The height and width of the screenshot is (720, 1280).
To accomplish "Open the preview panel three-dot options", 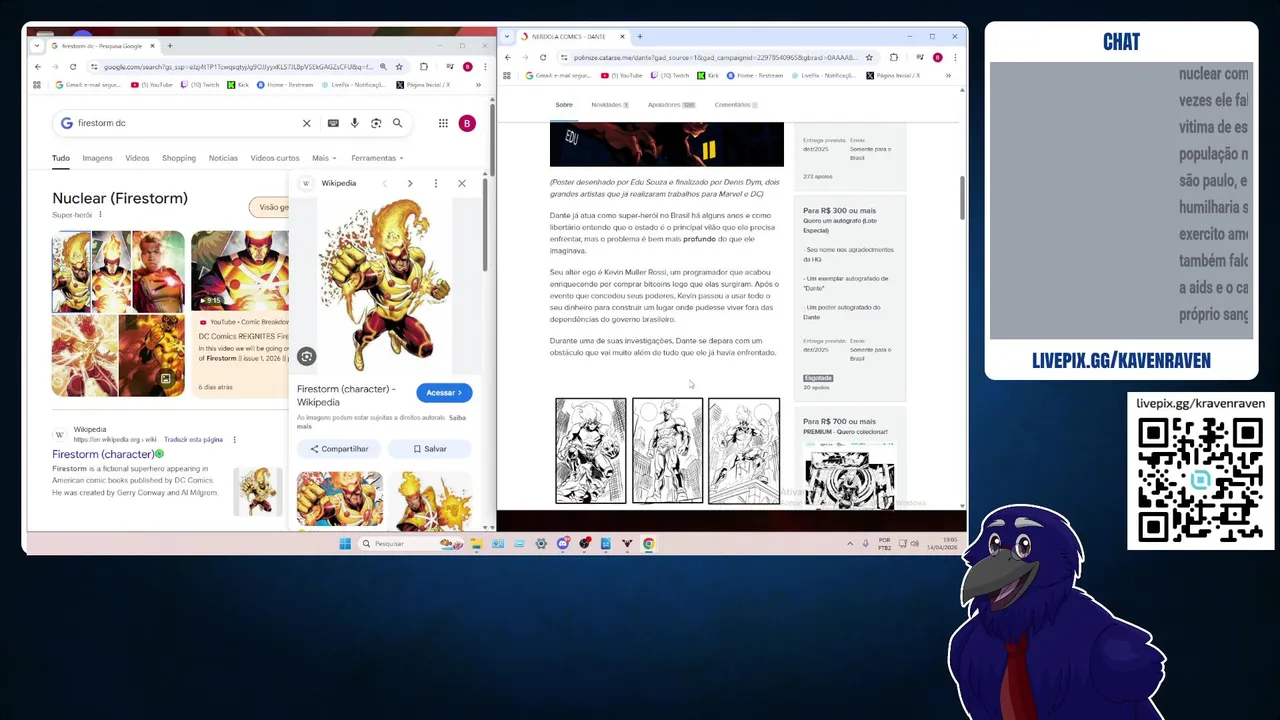I will pos(436,183).
